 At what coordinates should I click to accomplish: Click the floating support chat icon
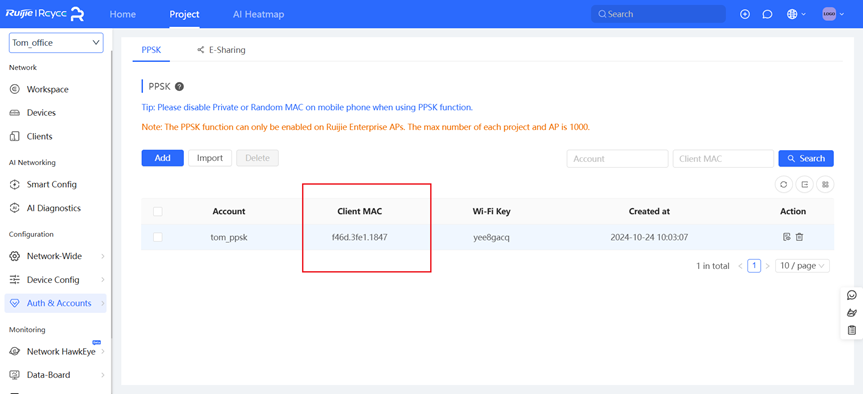point(852,296)
